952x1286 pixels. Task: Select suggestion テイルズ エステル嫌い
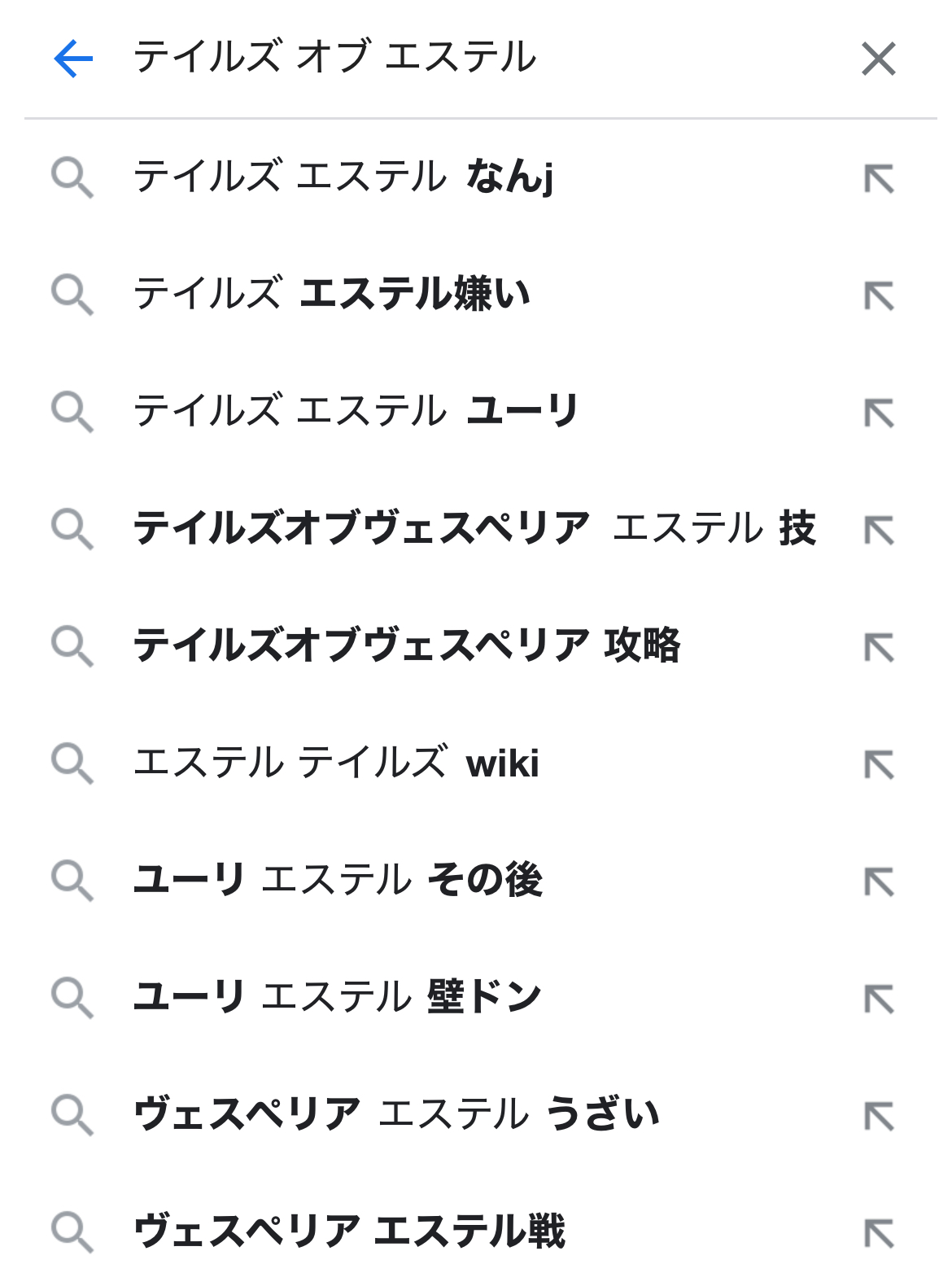pos(476,295)
